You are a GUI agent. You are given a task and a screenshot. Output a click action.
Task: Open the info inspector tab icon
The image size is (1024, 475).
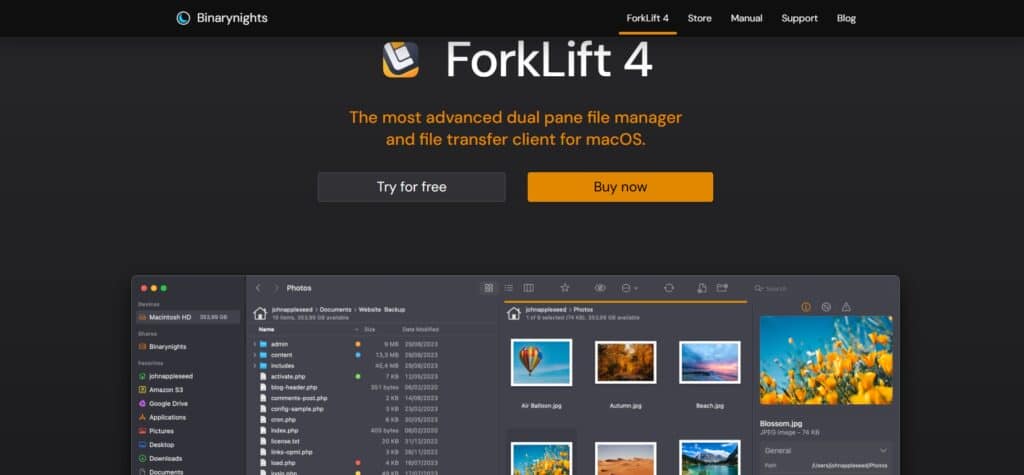click(x=807, y=307)
